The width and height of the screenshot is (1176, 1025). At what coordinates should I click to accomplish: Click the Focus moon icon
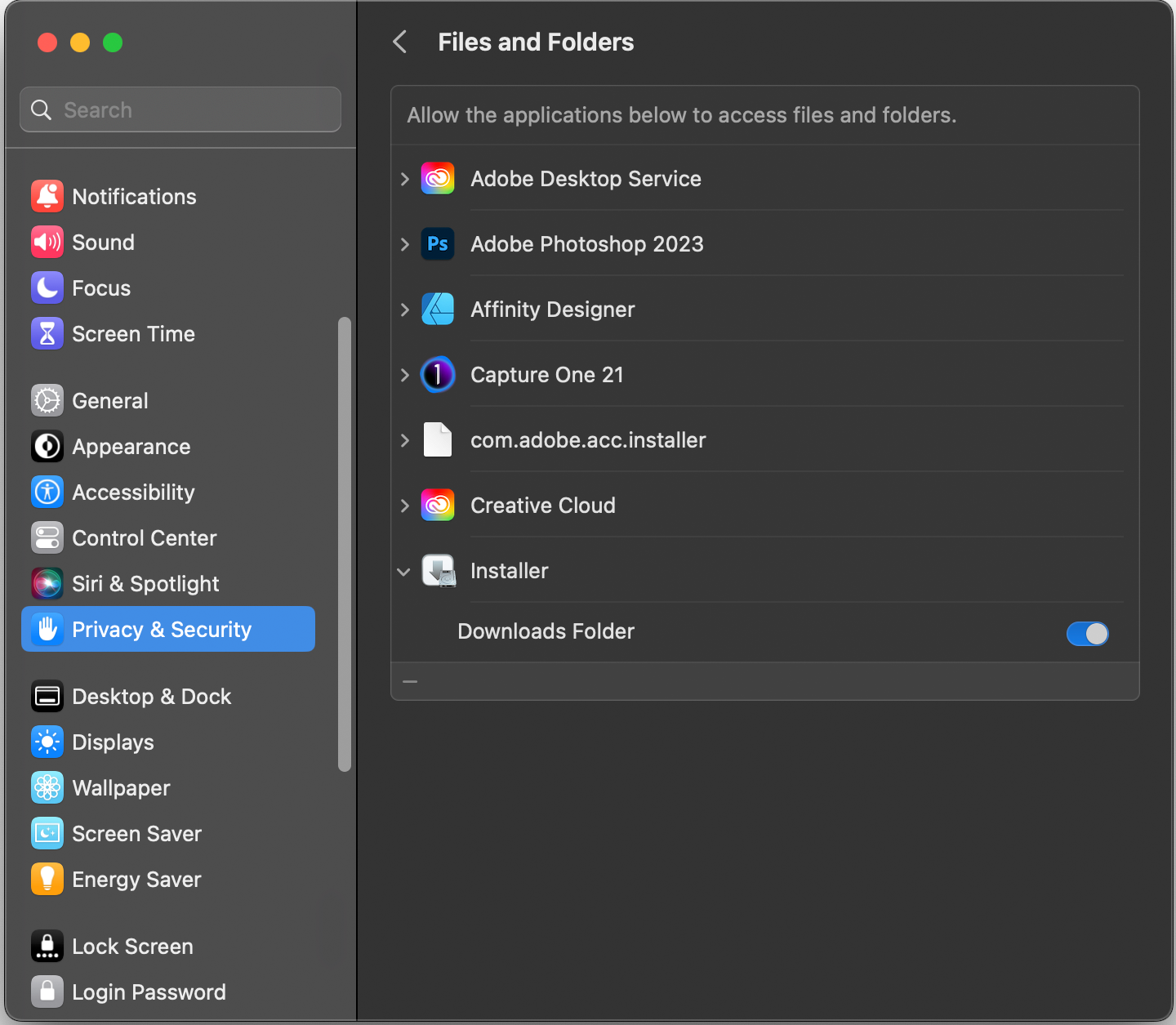pyautogui.click(x=47, y=287)
